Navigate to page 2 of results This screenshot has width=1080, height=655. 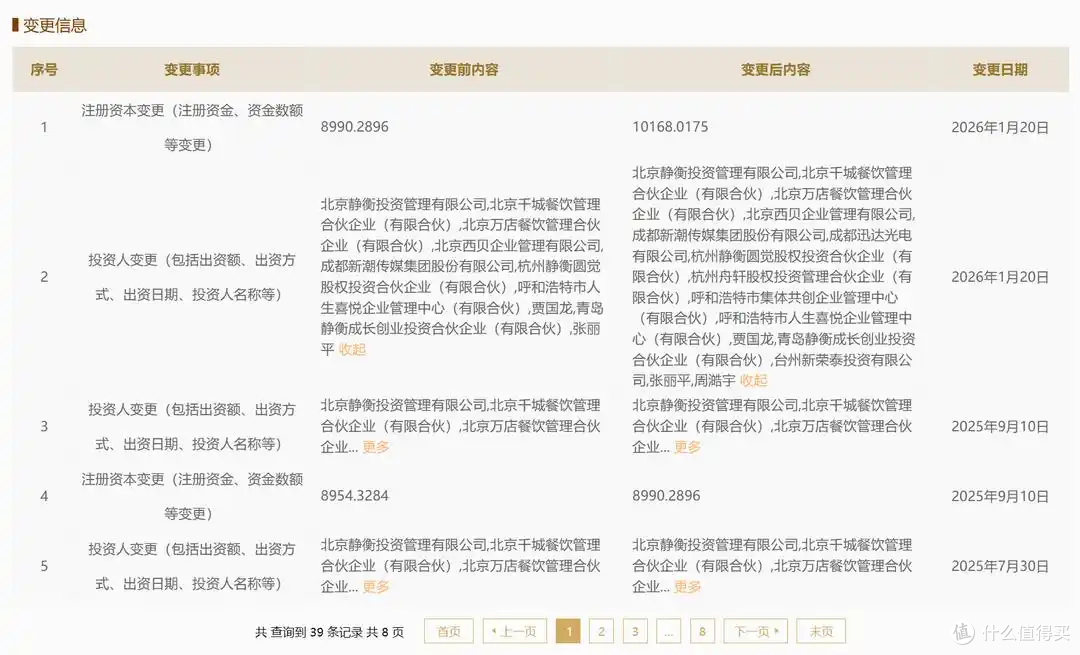pyautogui.click(x=602, y=631)
